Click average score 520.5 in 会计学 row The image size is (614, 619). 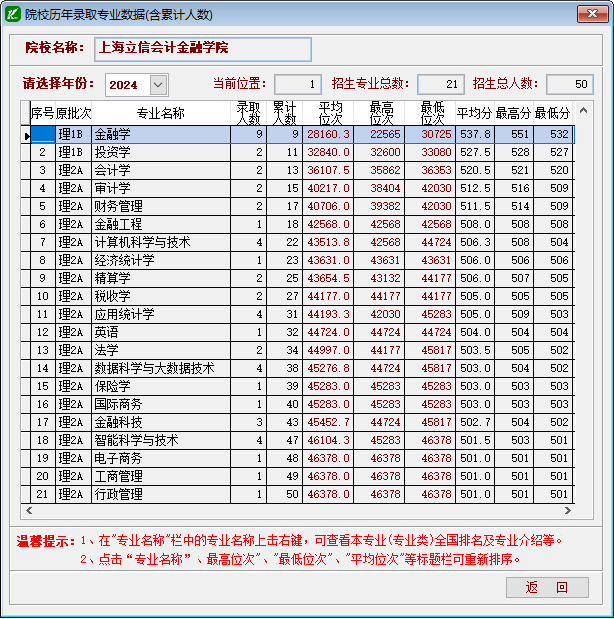pos(475,171)
